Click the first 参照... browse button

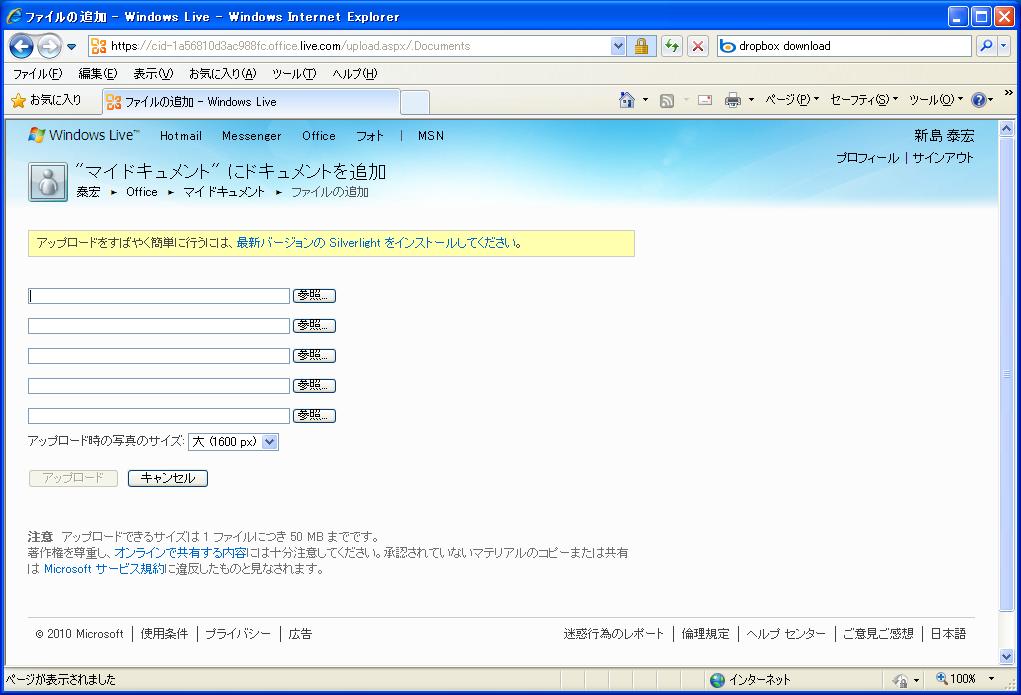(315, 296)
